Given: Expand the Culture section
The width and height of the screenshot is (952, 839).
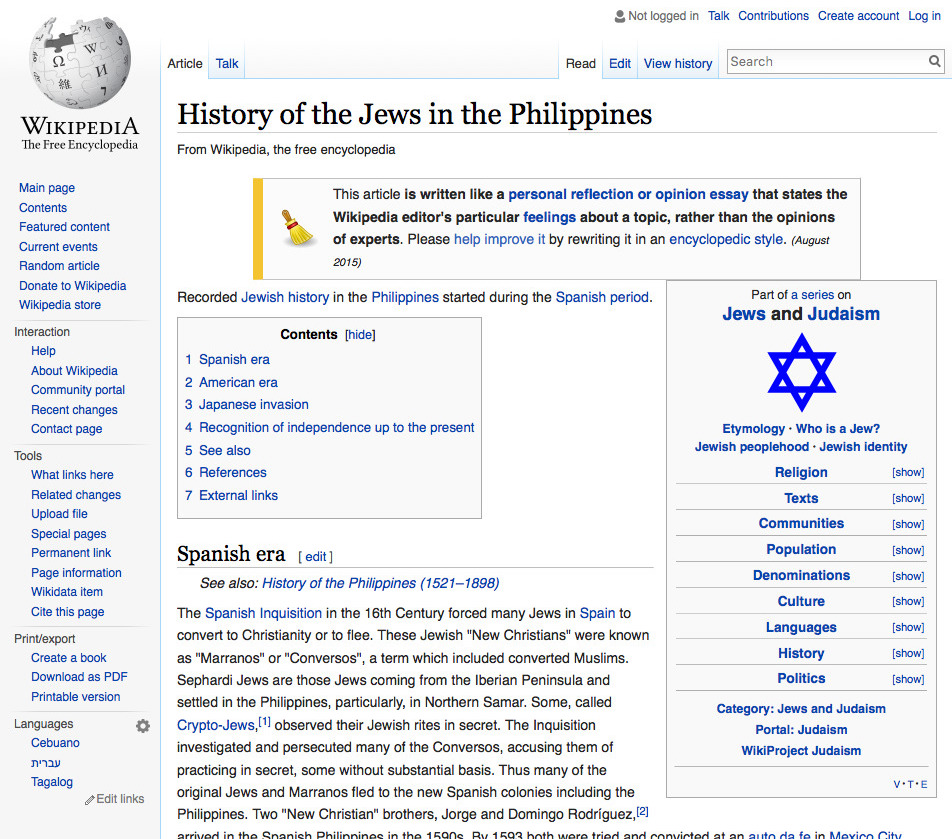Looking at the screenshot, I should pos(908,601).
